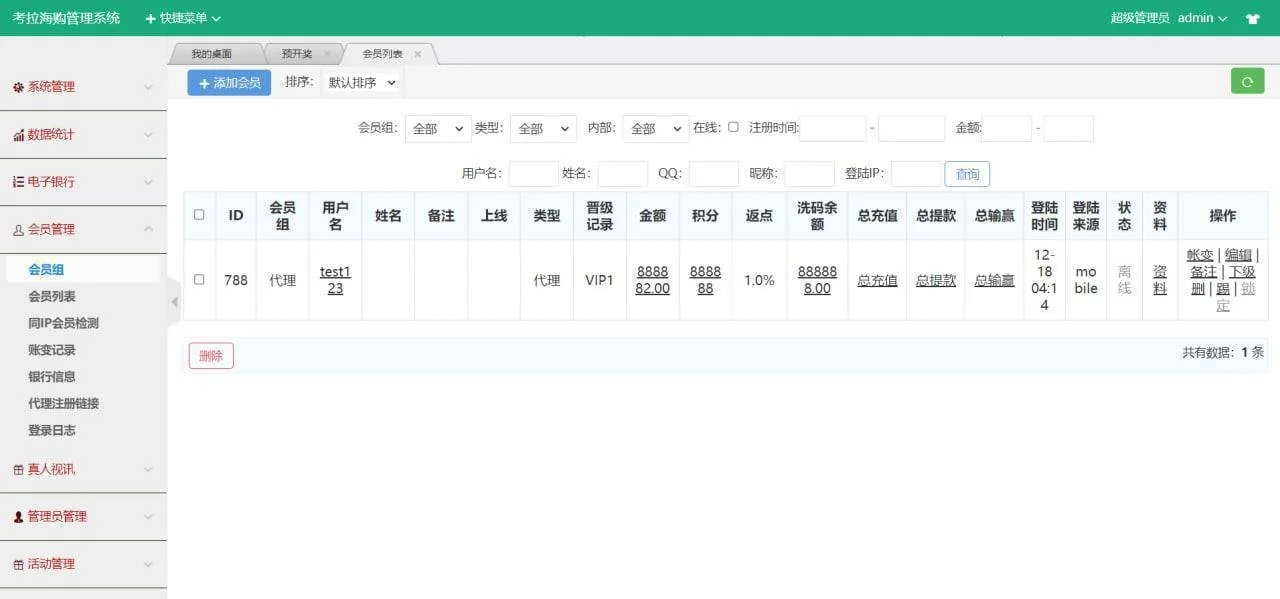Image resolution: width=1280 pixels, height=599 pixels.
Task: Click the 添加会员 button
Action: pyautogui.click(x=229, y=83)
